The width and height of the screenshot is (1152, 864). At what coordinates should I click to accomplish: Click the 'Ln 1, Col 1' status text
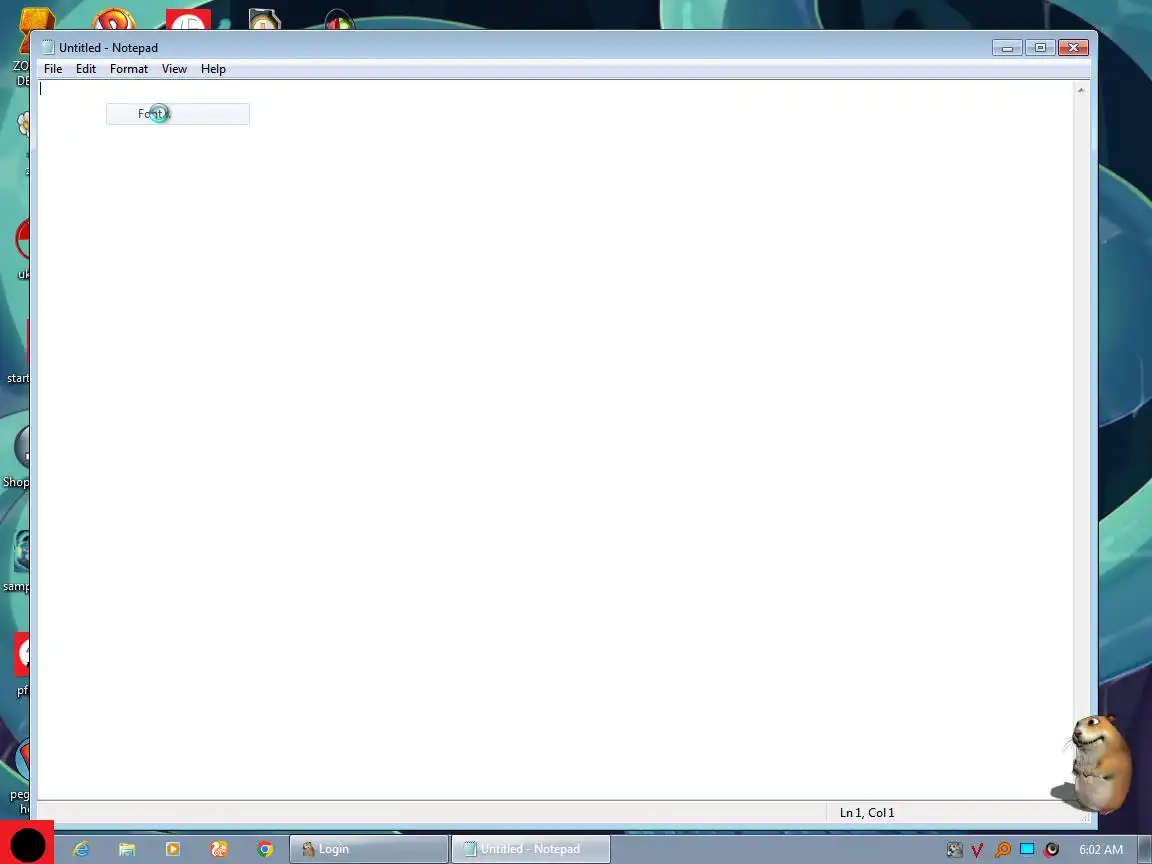[867, 813]
